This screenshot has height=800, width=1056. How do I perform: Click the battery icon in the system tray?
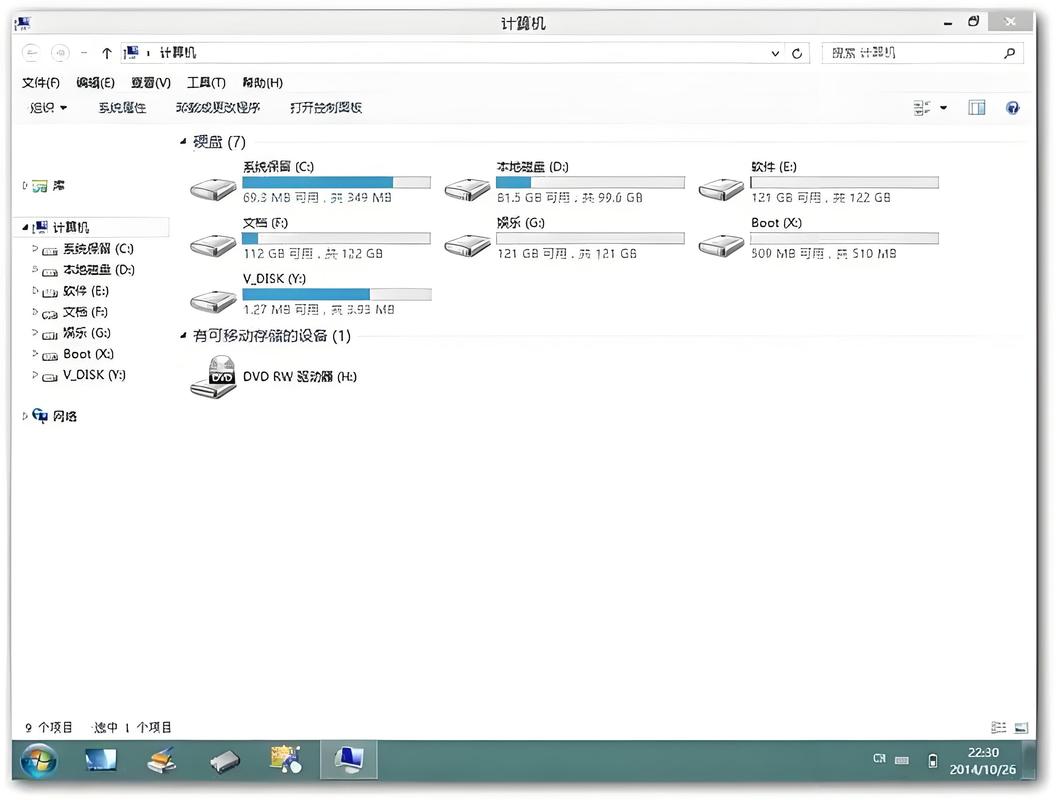[932, 759]
